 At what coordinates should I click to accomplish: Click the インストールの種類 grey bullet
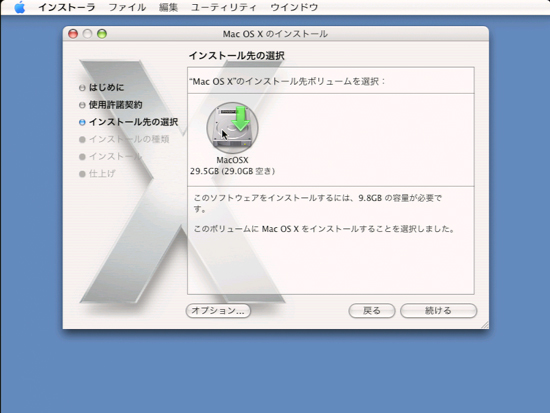point(82,139)
